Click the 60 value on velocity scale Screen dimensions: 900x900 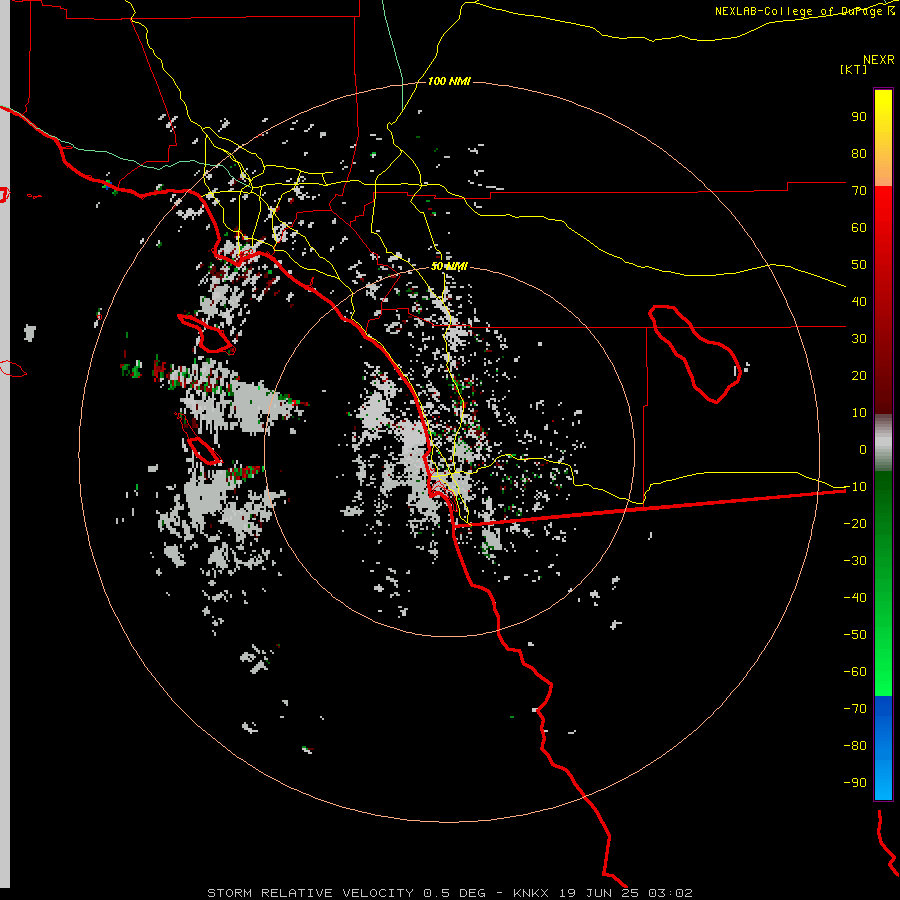click(859, 227)
